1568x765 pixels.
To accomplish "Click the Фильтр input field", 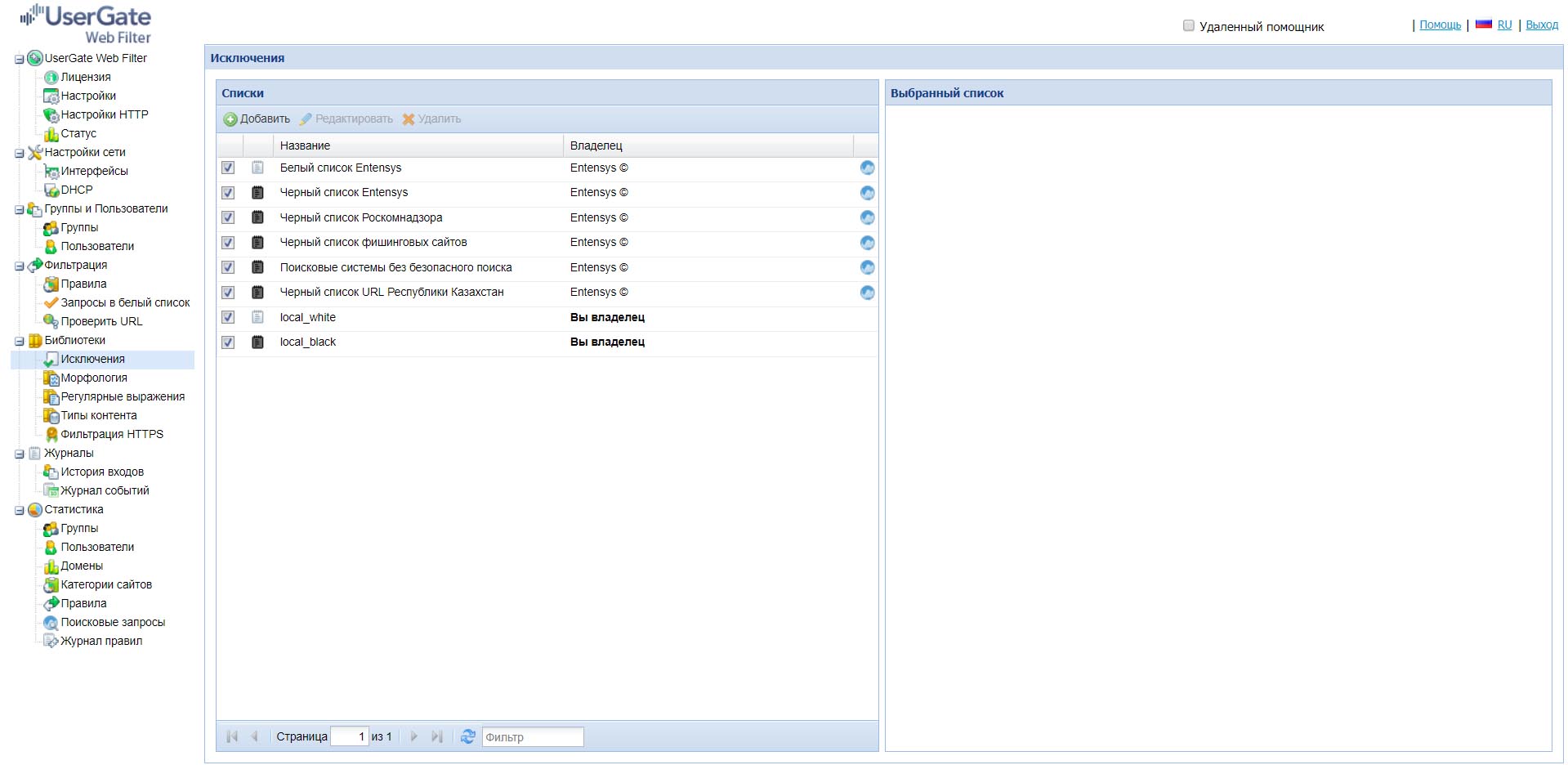I will coord(533,736).
